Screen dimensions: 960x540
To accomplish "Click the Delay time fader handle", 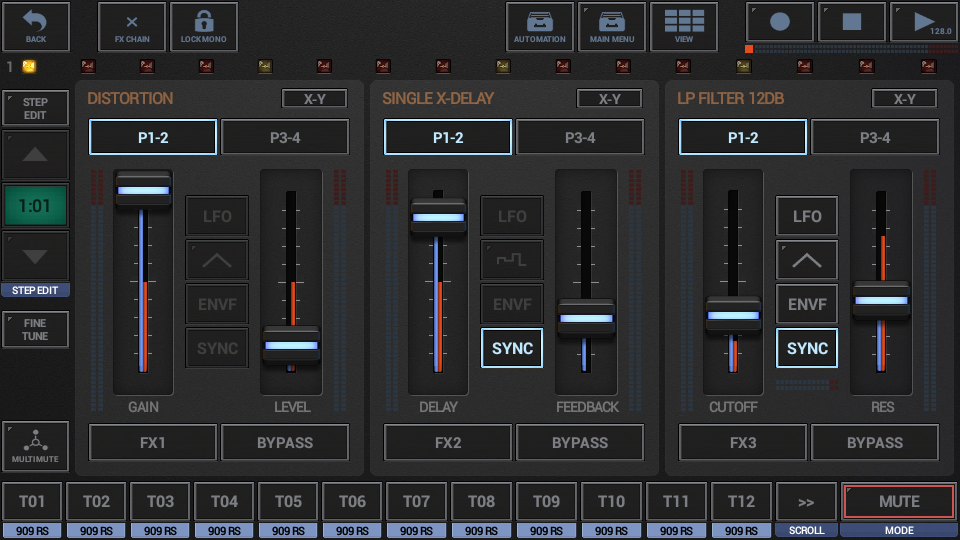I will (438, 217).
